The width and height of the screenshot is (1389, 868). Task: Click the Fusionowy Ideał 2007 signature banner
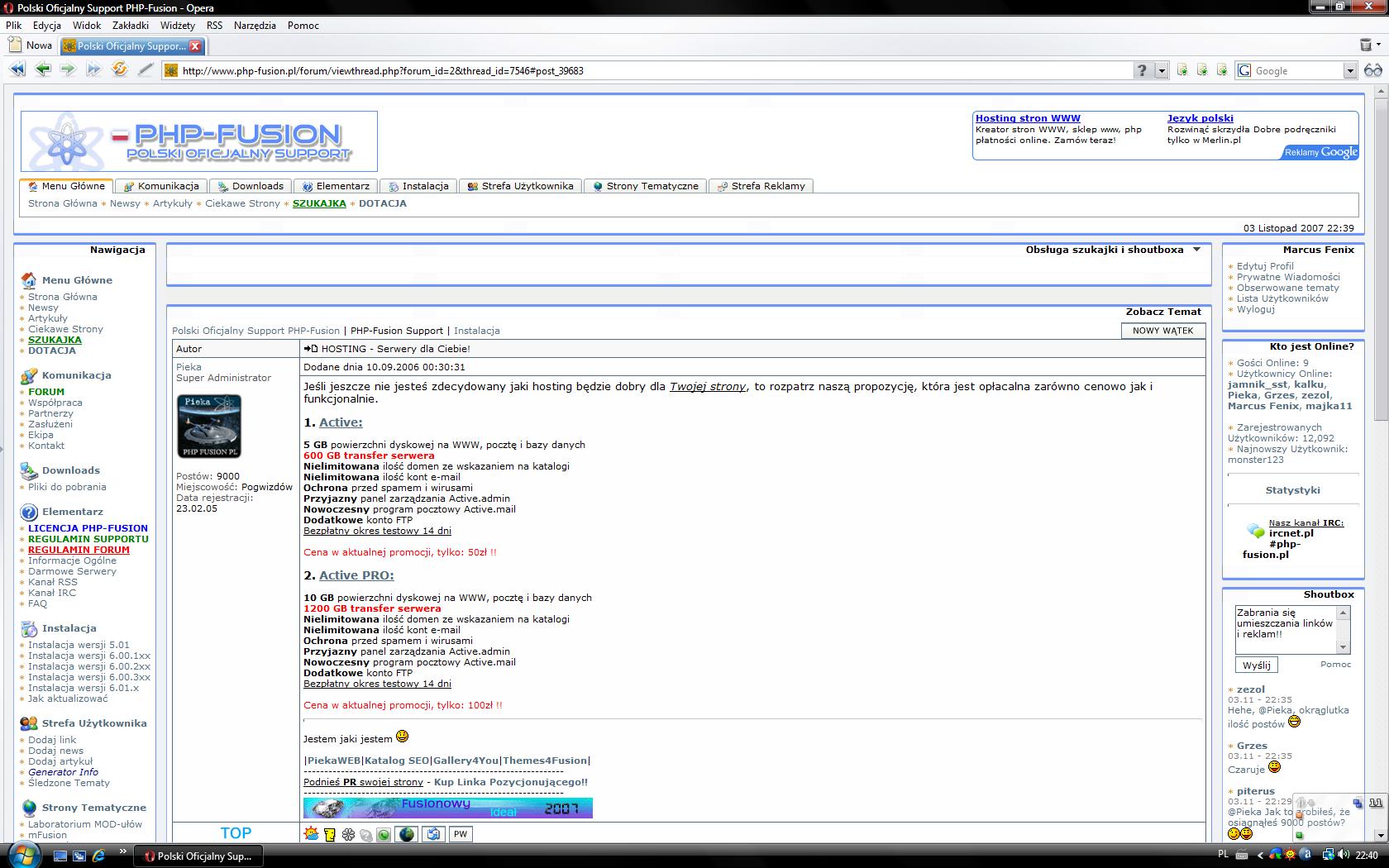click(x=448, y=808)
